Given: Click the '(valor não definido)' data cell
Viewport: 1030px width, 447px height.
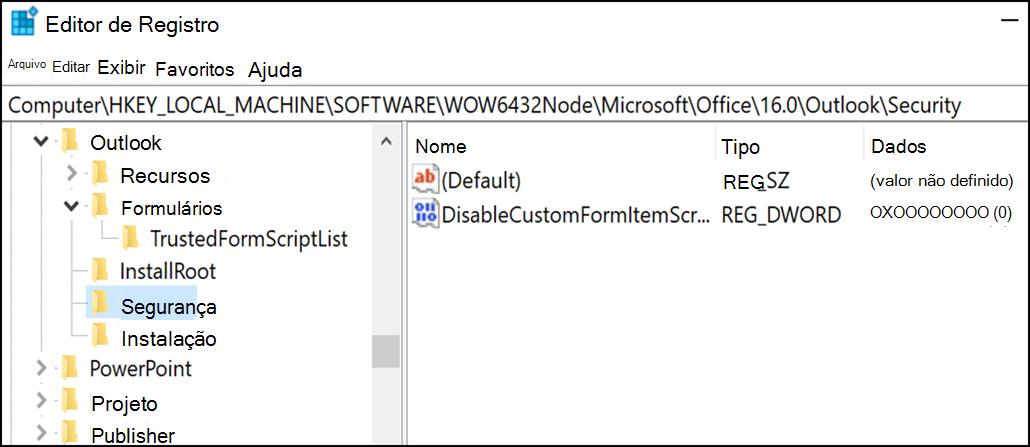Looking at the screenshot, I should click(x=941, y=181).
